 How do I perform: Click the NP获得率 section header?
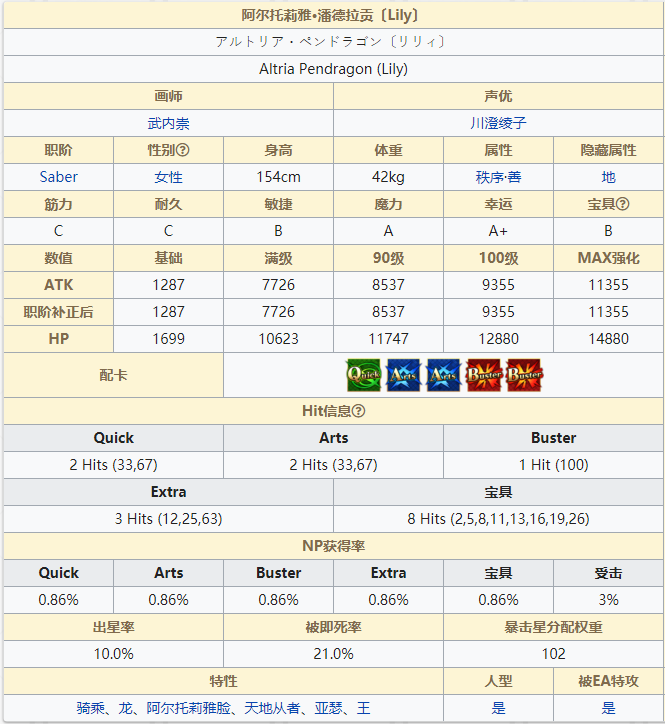[x=333, y=546]
